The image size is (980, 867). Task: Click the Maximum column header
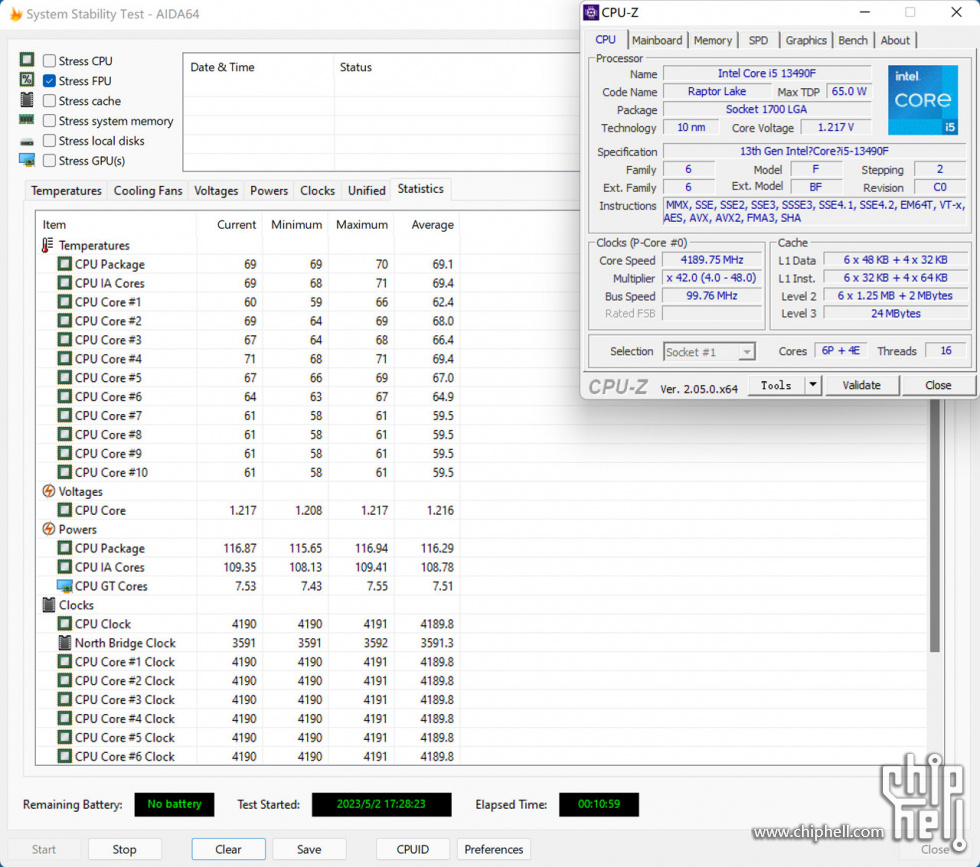click(361, 224)
